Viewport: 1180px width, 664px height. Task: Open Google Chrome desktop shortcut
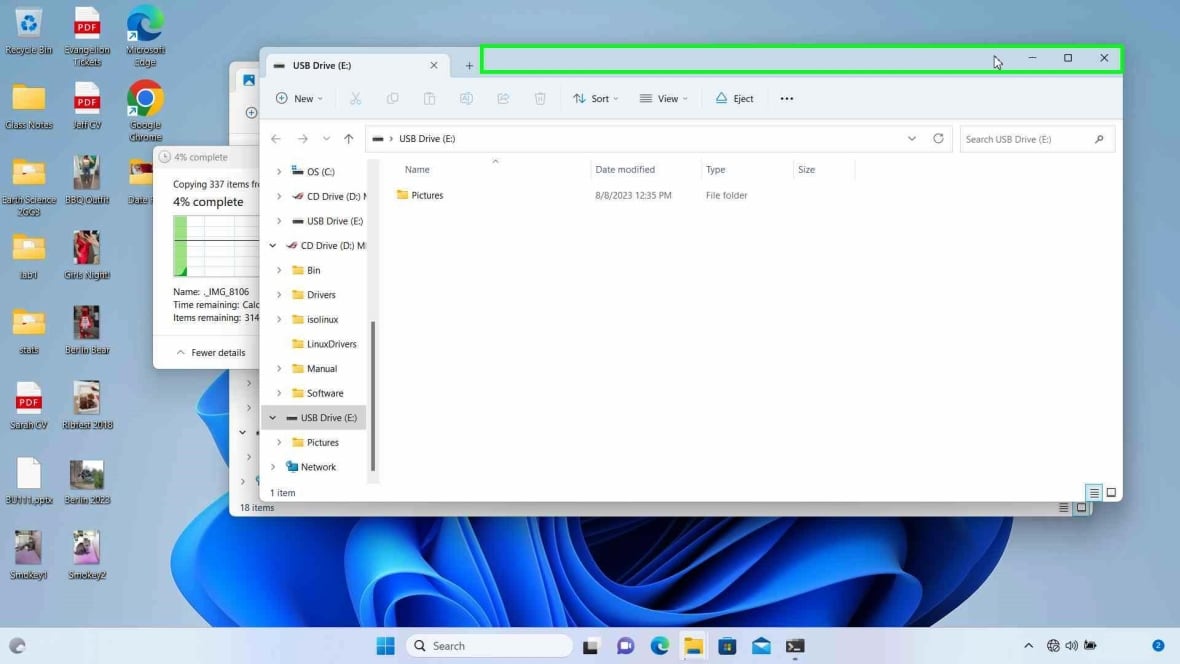[x=145, y=111]
